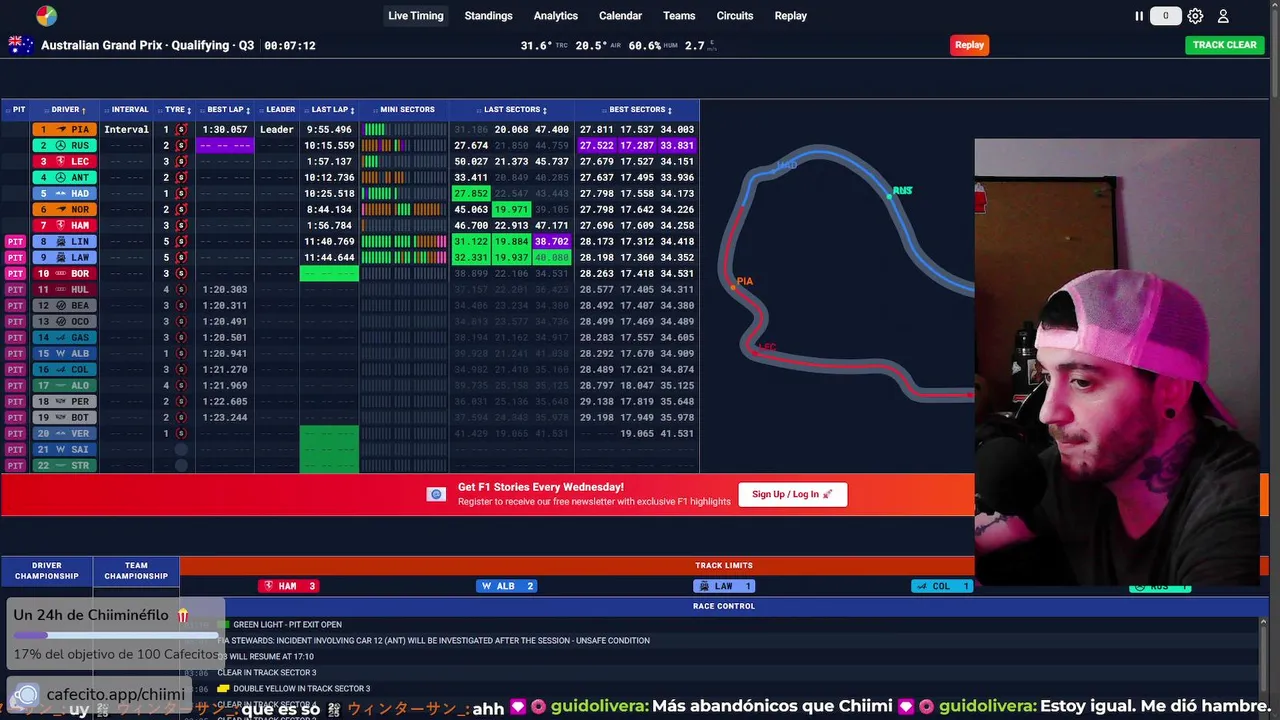Click the DOUBLE YELLOW IN TRACK SECTOR 3 message
This screenshot has width=1280, height=720.
tap(301, 689)
